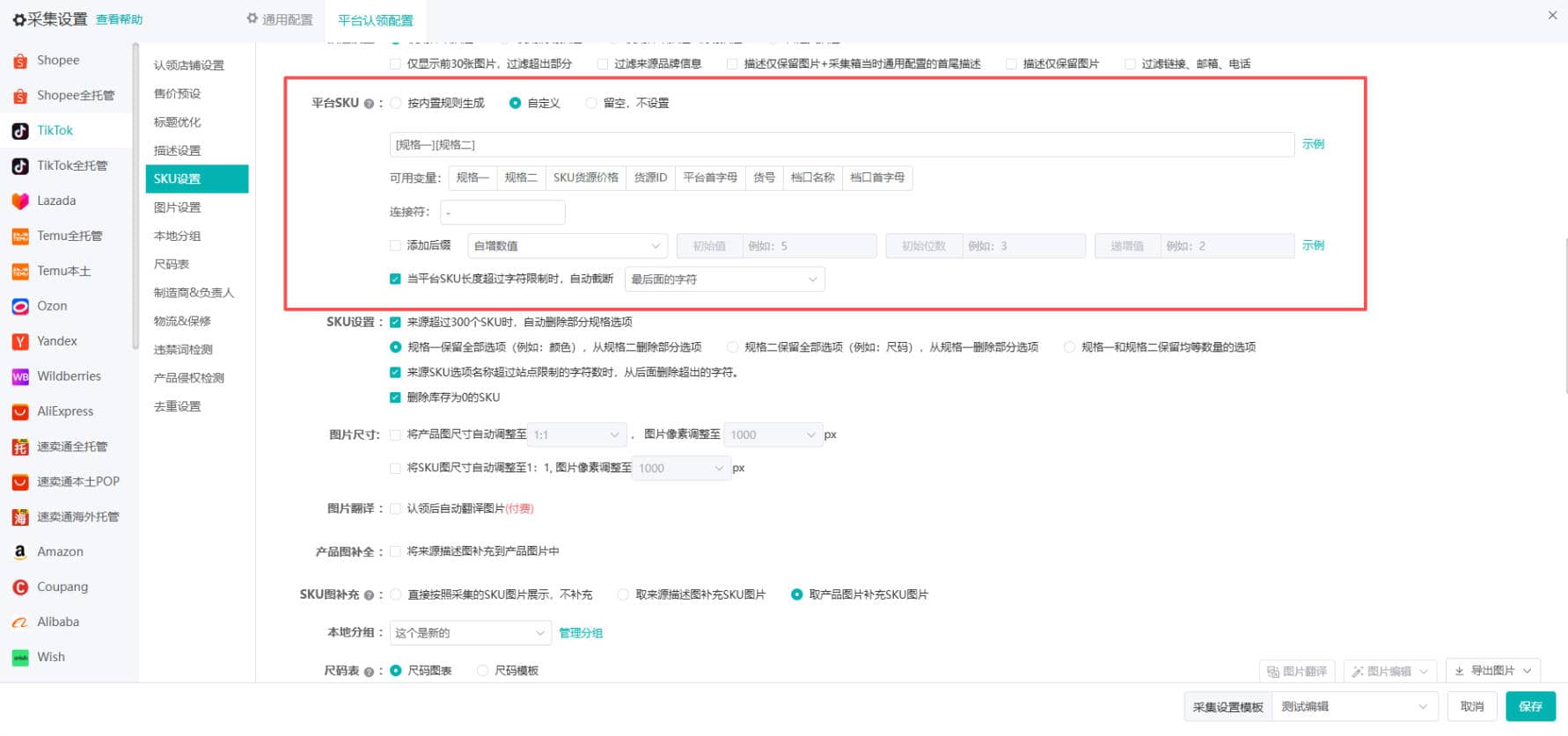Screen dimensions: 1568x736
Task: Open the 查看帮助 link
Action: point(120,19)
